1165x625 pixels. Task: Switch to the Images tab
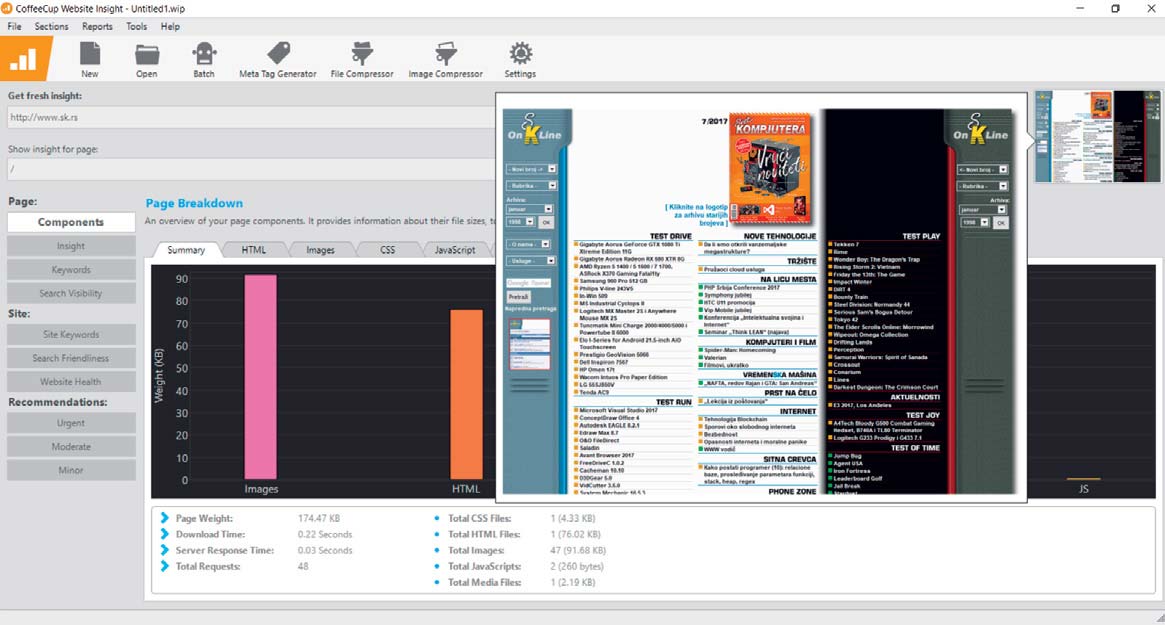coord(320,250)
